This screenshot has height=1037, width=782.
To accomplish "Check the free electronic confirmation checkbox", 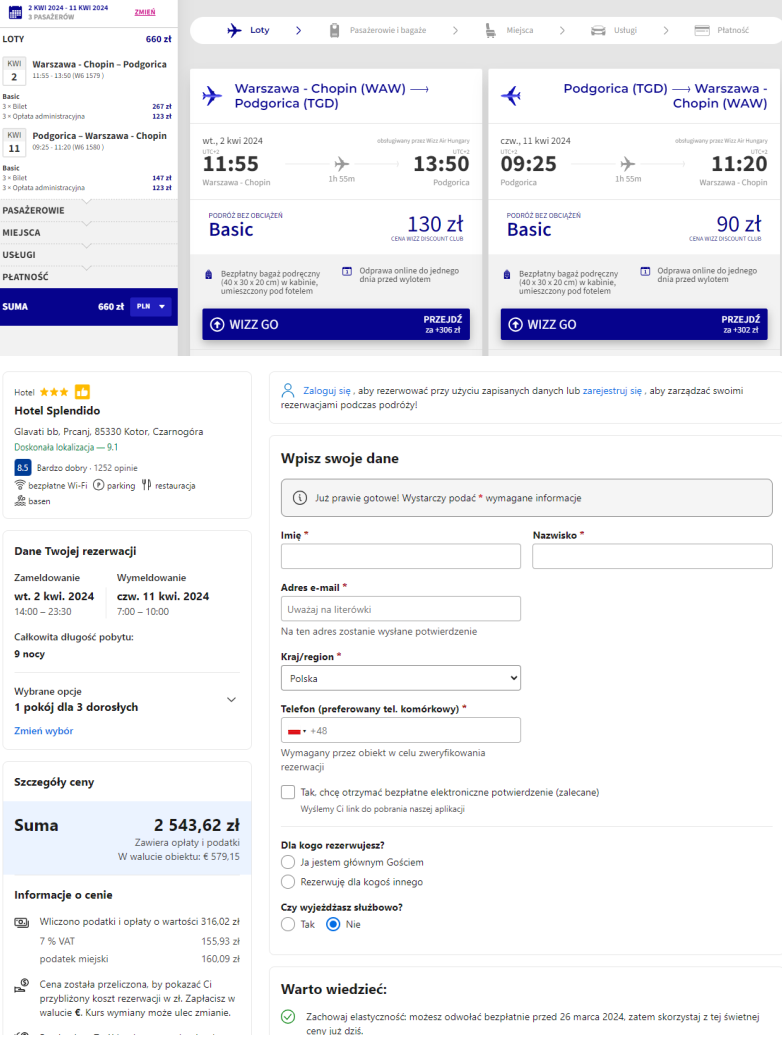I will [x=288, y=792].
